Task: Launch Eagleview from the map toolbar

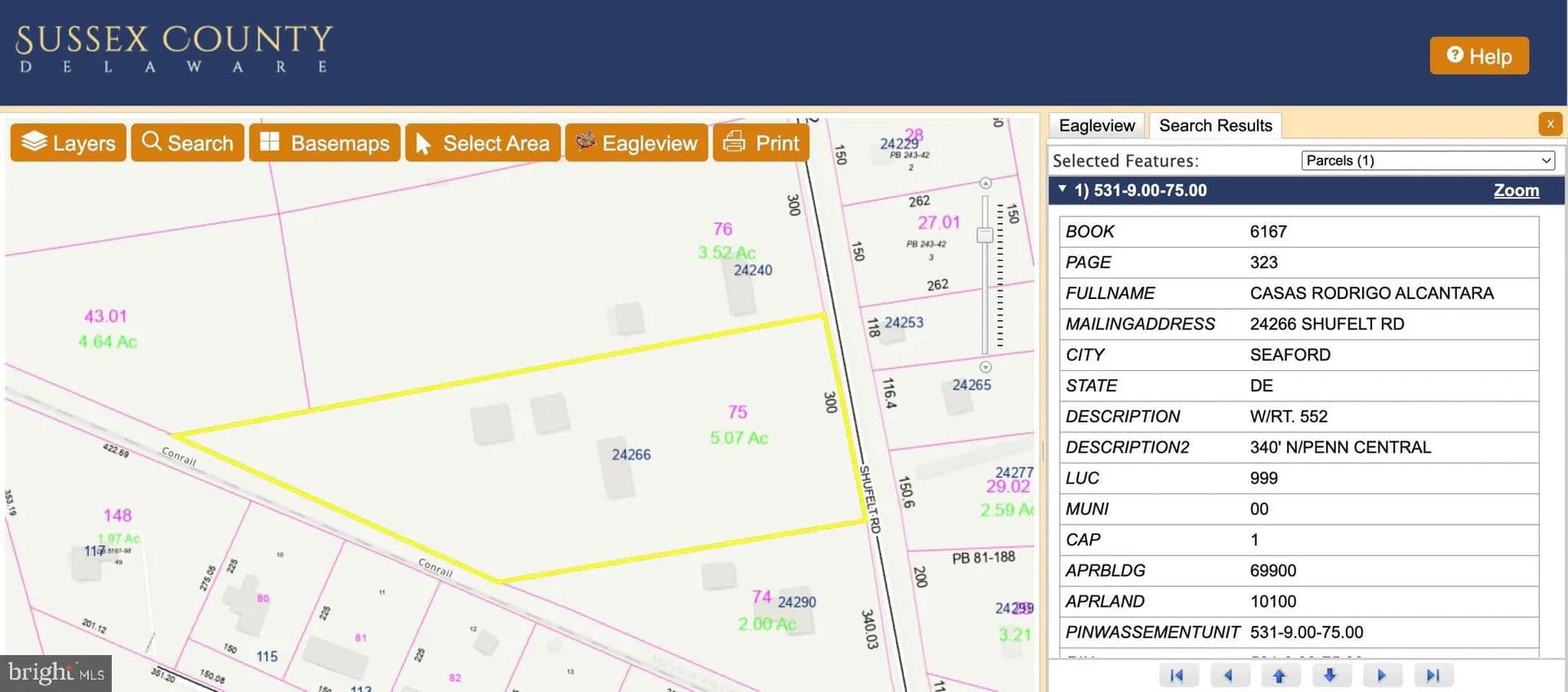Action: click(x=636, y=143)
